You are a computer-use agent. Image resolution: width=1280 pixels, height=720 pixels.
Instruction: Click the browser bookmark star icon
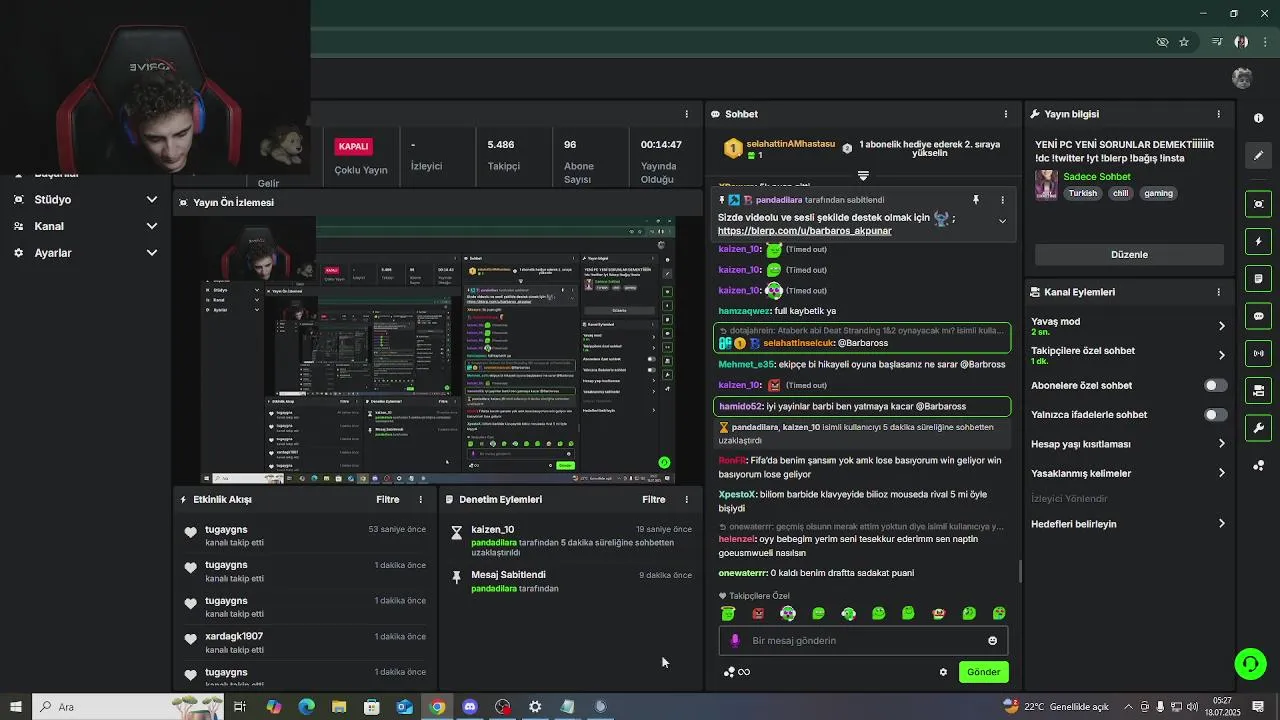tap(1184, 42)
